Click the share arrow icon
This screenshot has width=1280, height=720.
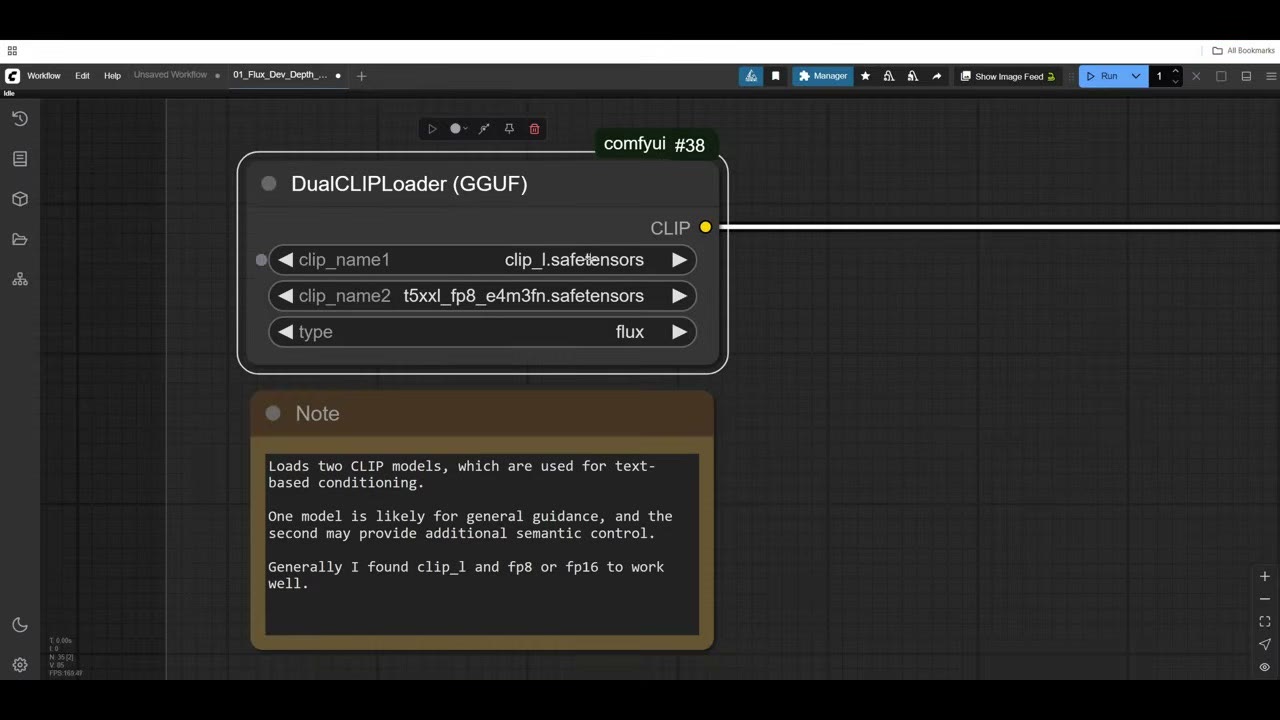936,76
